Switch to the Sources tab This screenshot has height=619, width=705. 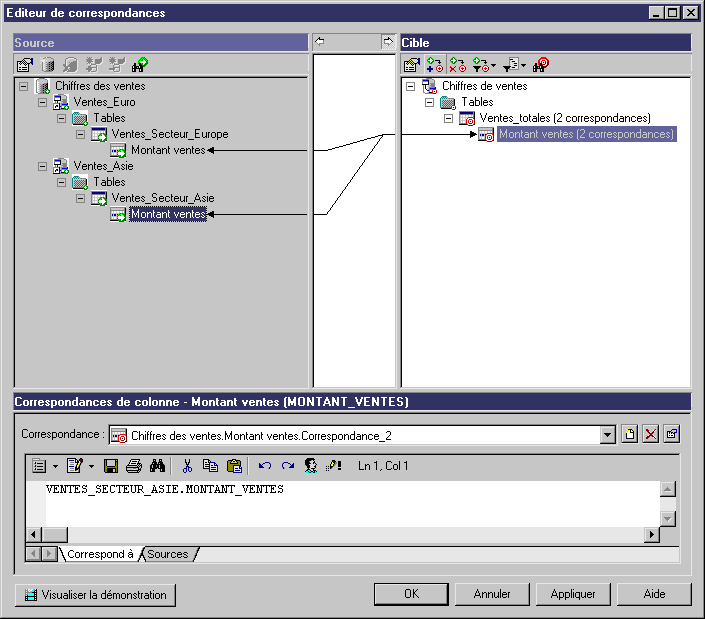click(168, 554)
